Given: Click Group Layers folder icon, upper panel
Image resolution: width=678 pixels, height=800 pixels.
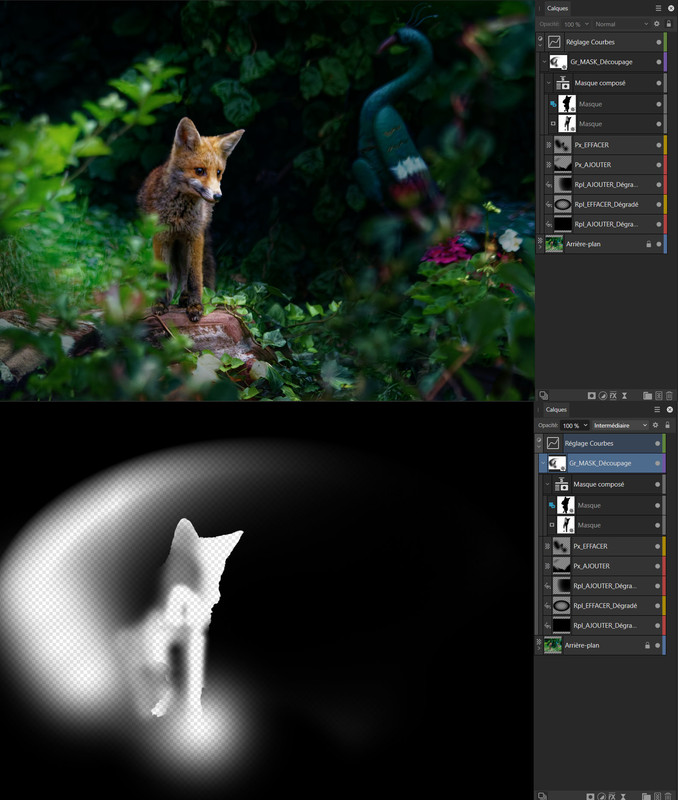Looking at the screenshot, I should point(647,395).
